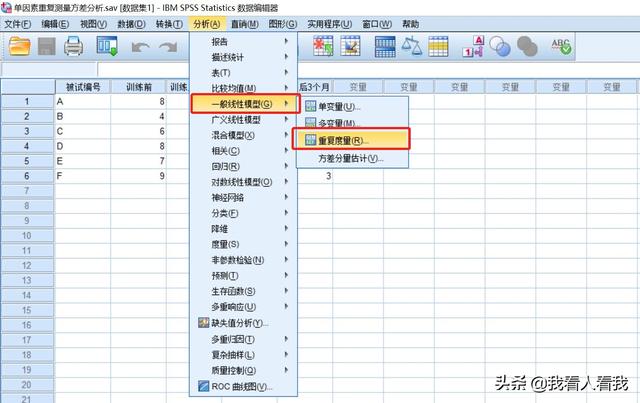The width and height of the screenshot is (640, 403).
Task: Open the Recall recent dialogs icon
Action: coord(107,46)
